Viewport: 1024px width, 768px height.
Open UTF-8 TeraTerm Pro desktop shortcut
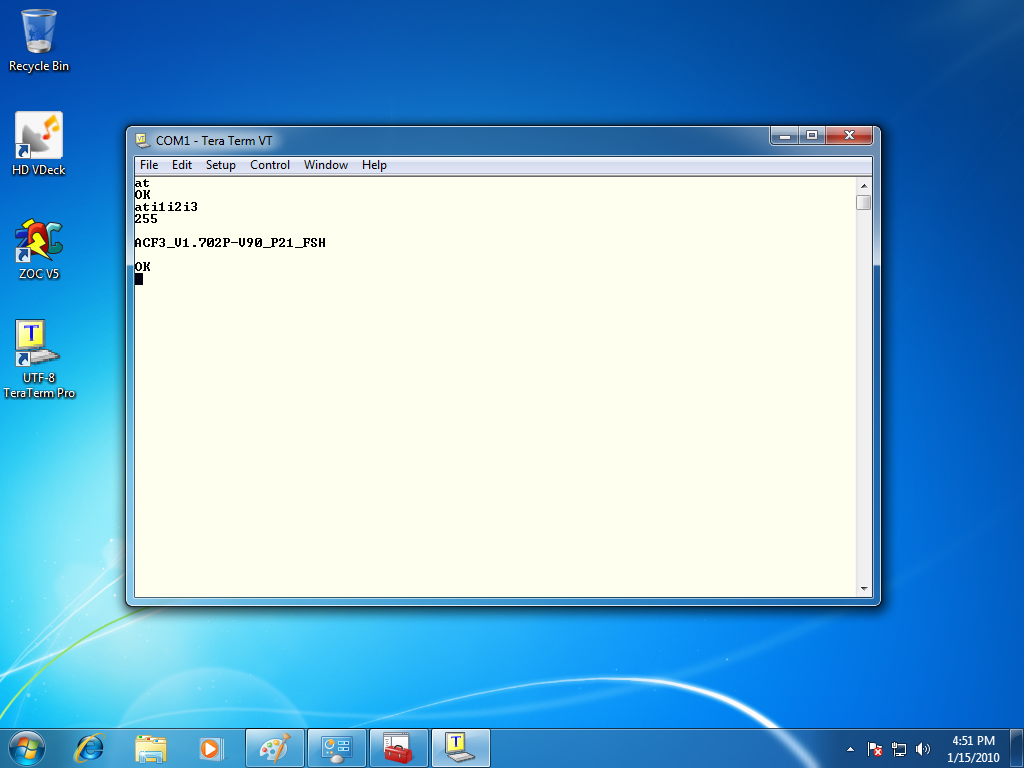coord(39,345)
